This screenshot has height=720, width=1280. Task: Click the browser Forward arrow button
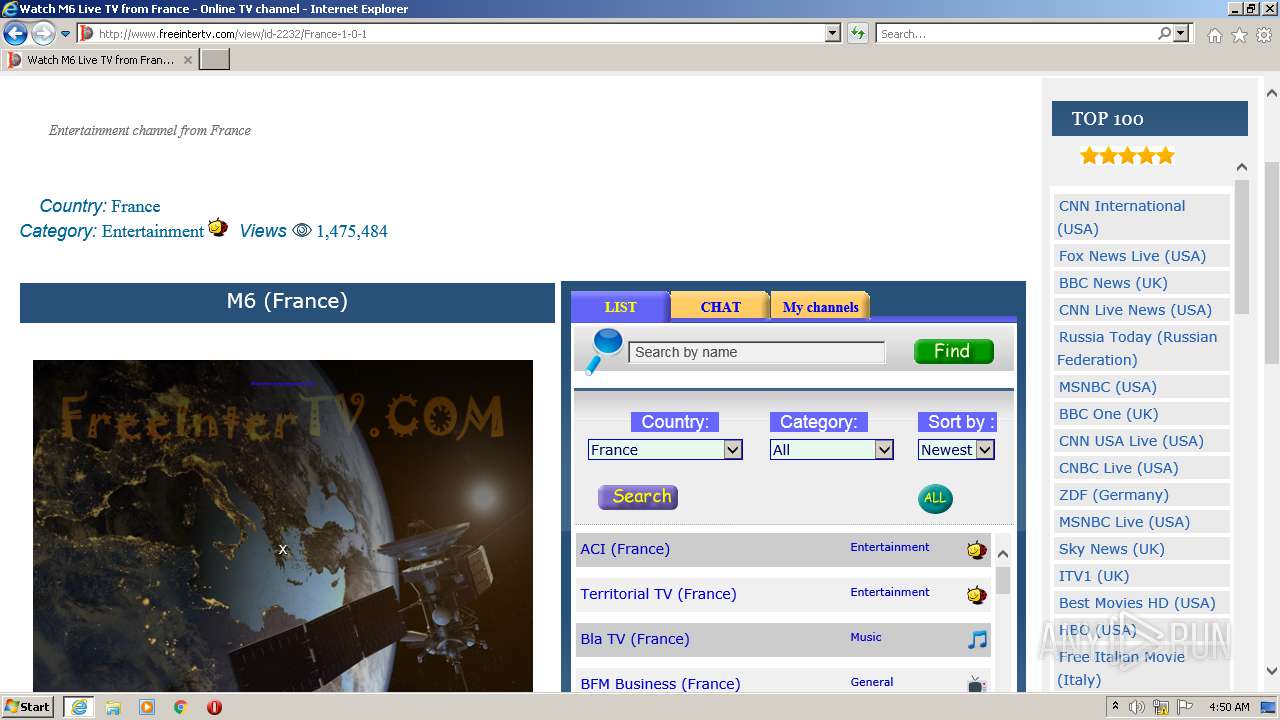[x=43, y=33]
